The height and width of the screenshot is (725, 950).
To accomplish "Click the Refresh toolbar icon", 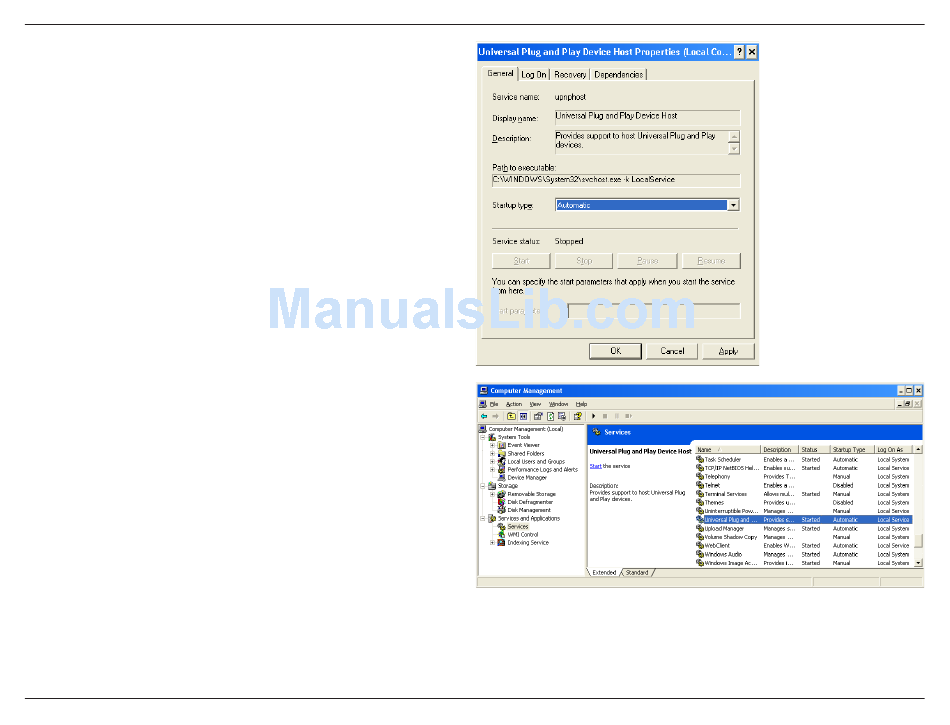I will (551, 416).
